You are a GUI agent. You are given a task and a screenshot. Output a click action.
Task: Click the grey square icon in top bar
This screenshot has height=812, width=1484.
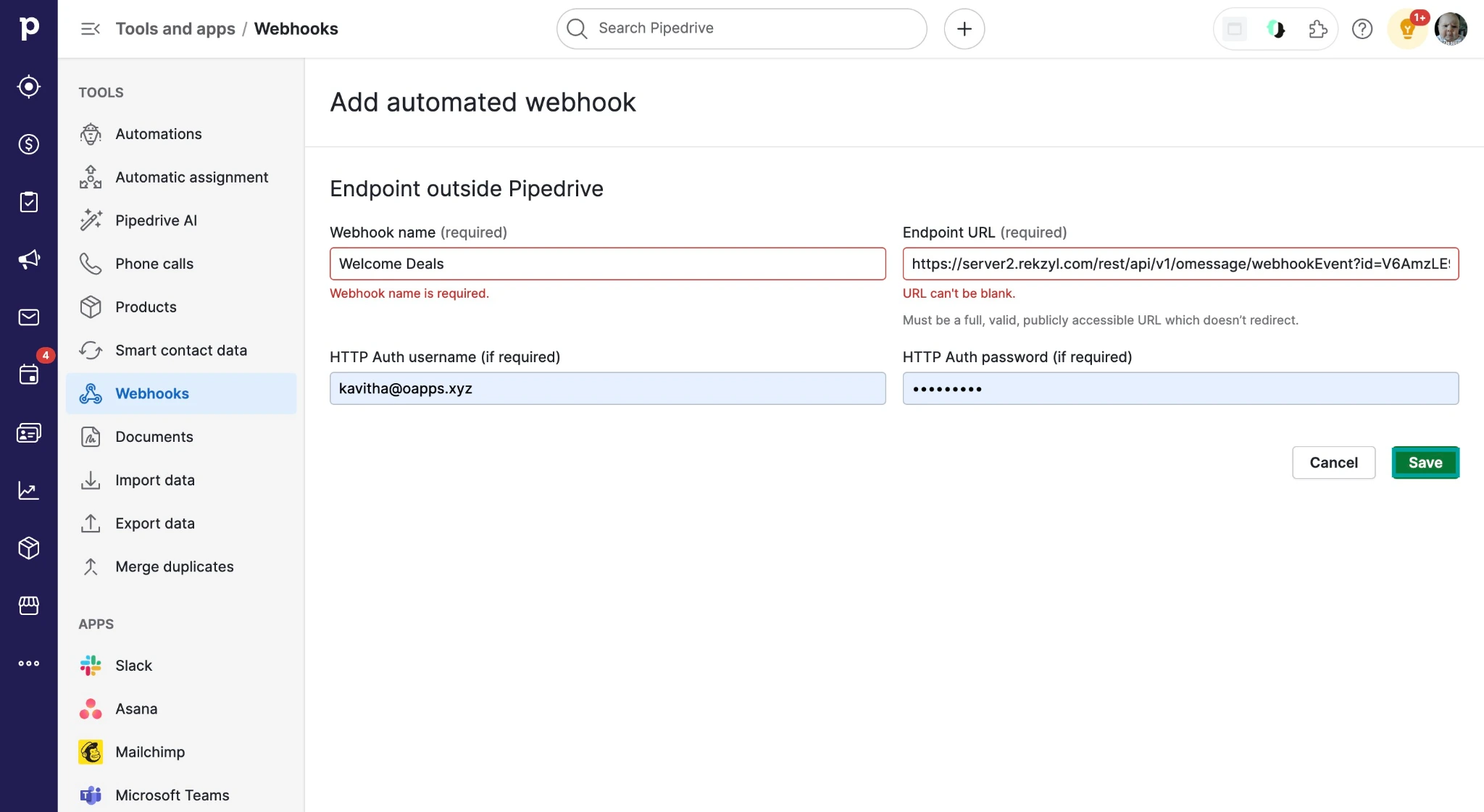(1235, 29)
